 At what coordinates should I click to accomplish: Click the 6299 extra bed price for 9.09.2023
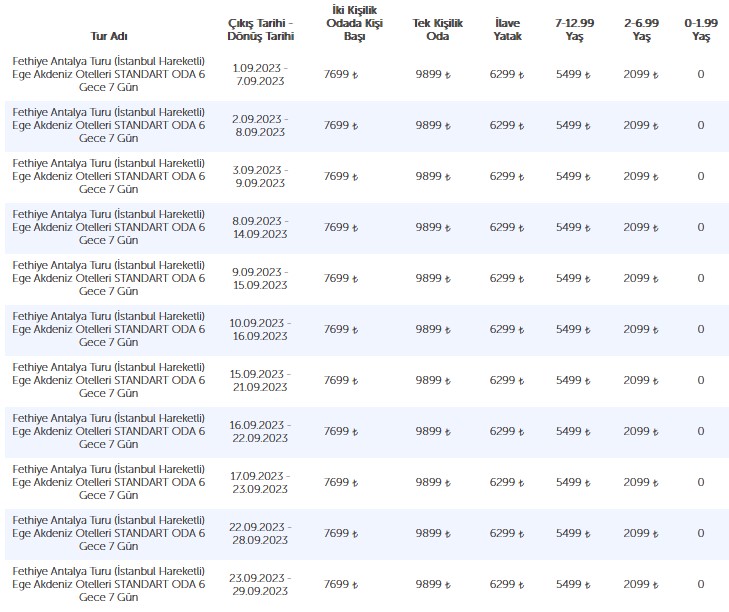(x=507, y=279)
